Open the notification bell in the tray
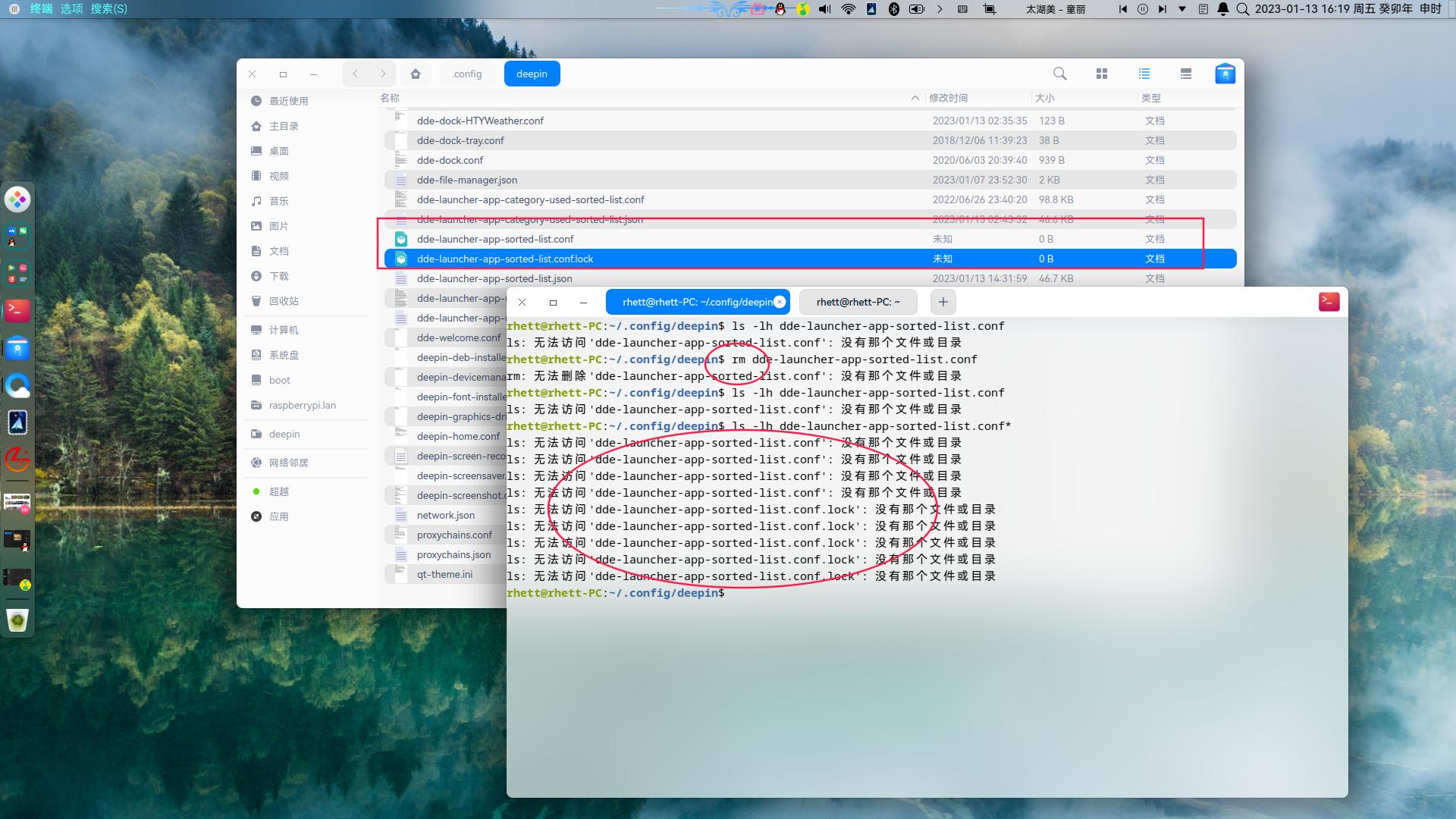This screenshot has height=819, width=1456. [1223, 9]
